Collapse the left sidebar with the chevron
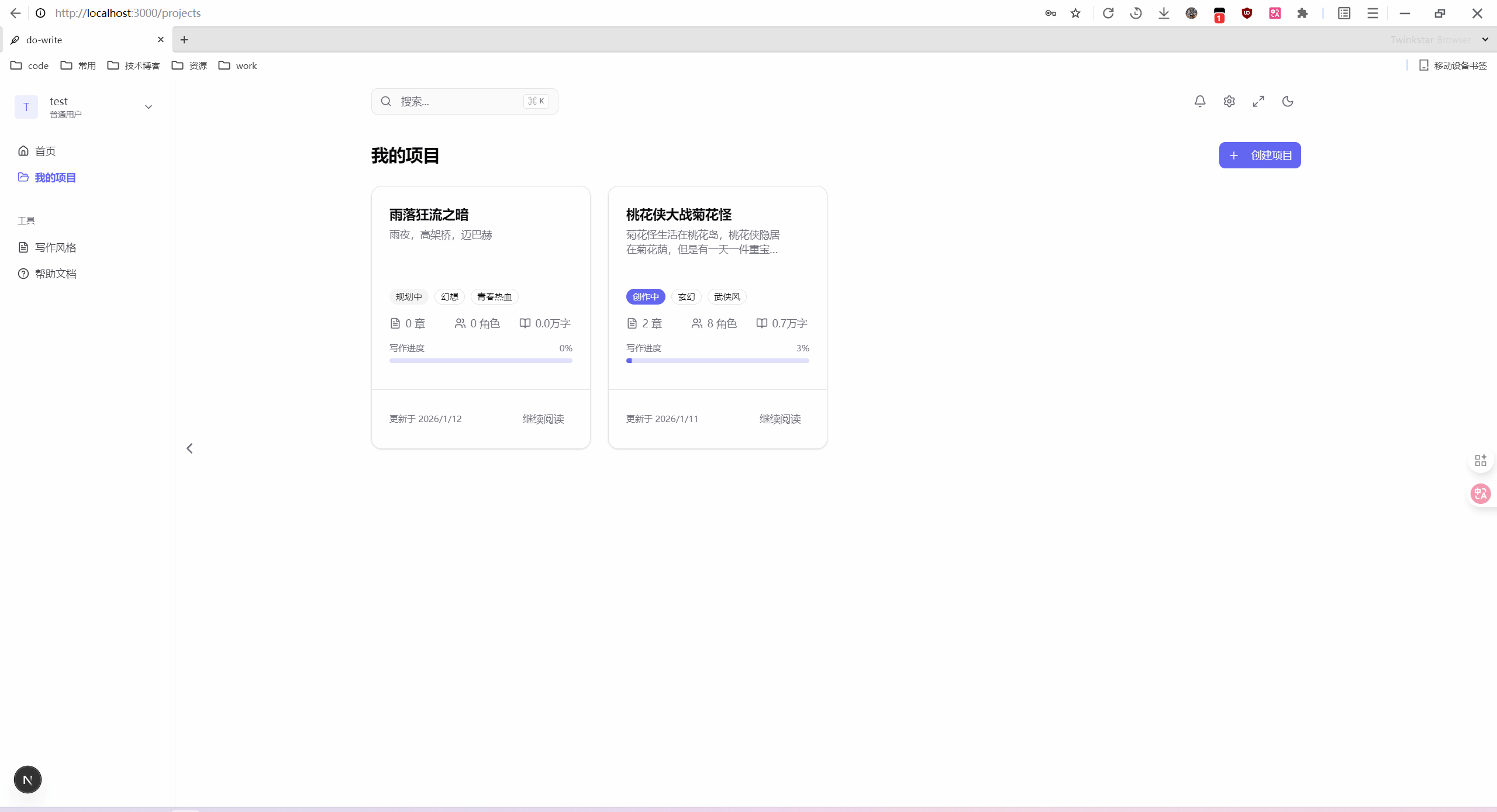This screenshot has width=1497, height=812. [x=189, y=448]
